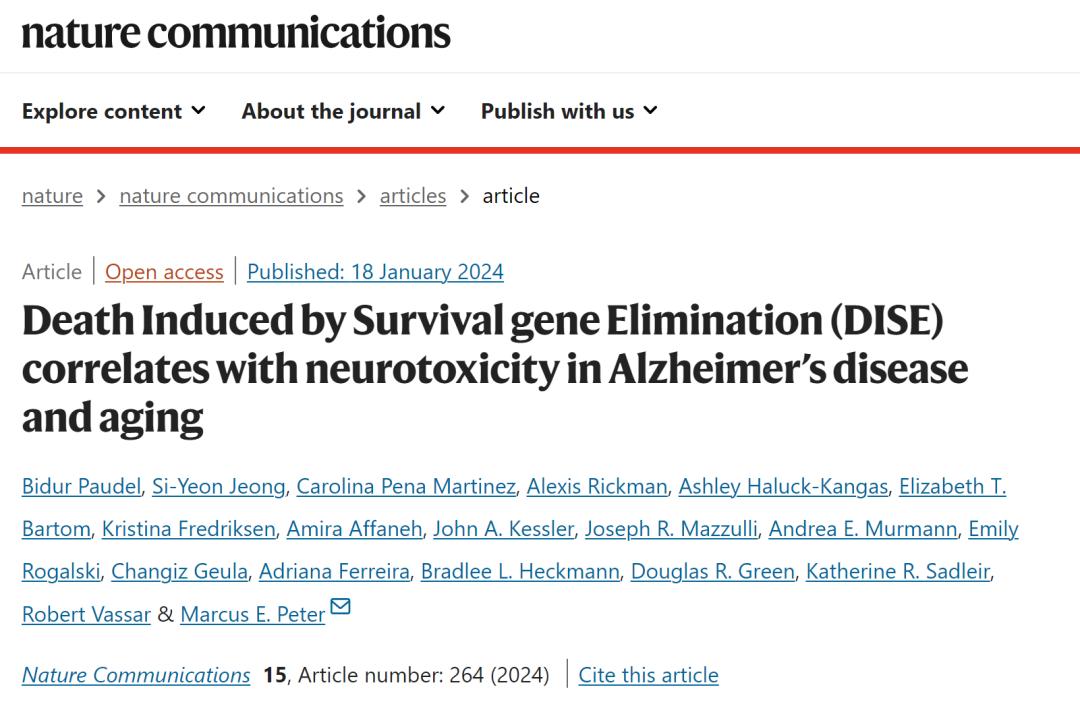Click author Douglas R. Green
This screenshot has width=1080, height=706.
point(713,572)
